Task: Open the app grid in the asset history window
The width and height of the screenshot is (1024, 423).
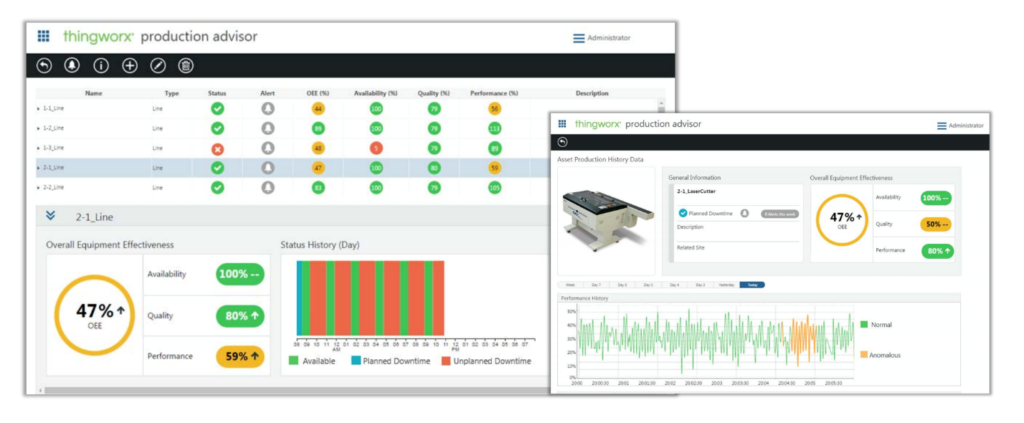Action: 562,123
